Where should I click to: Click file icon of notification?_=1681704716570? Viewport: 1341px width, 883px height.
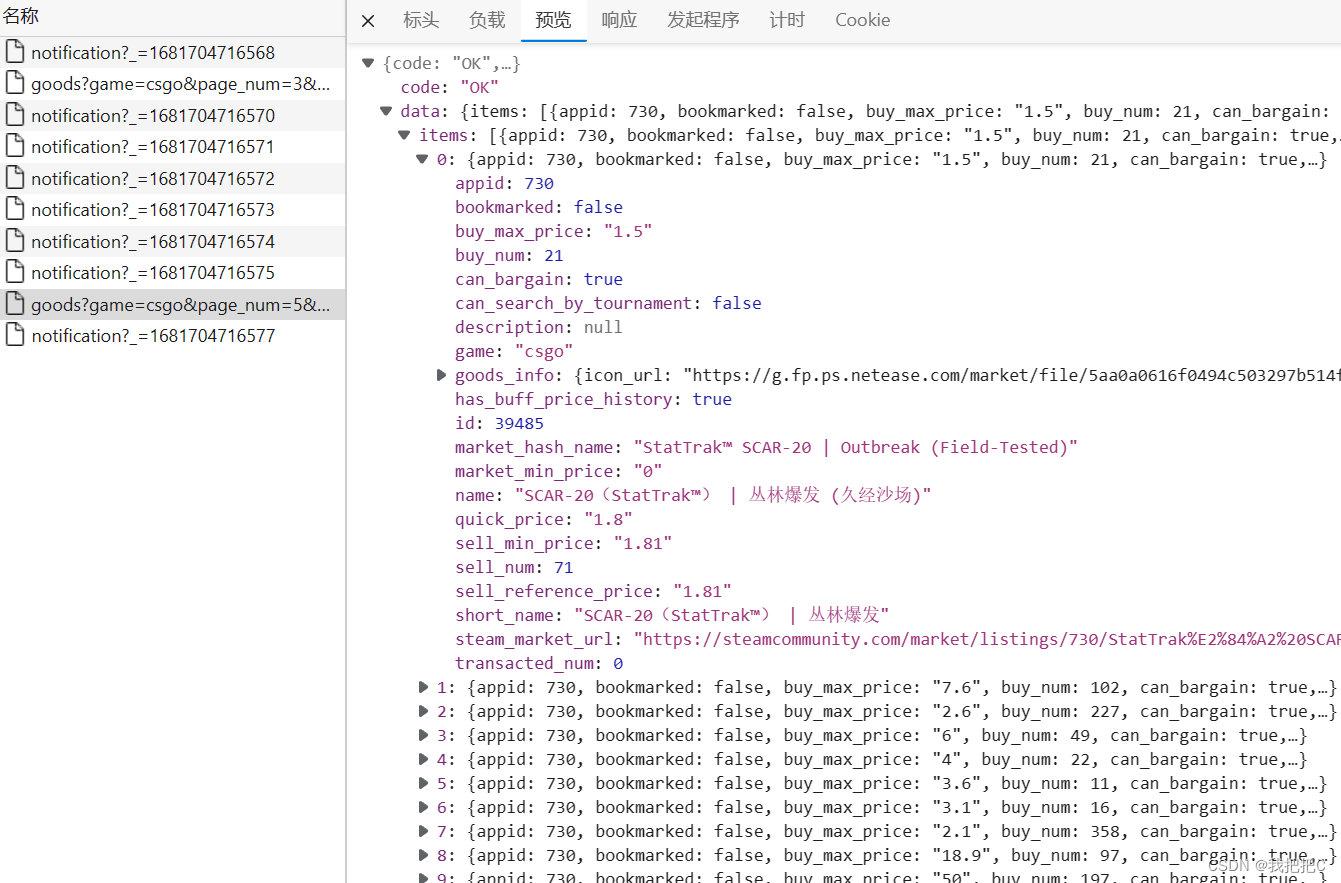point(15,115)
